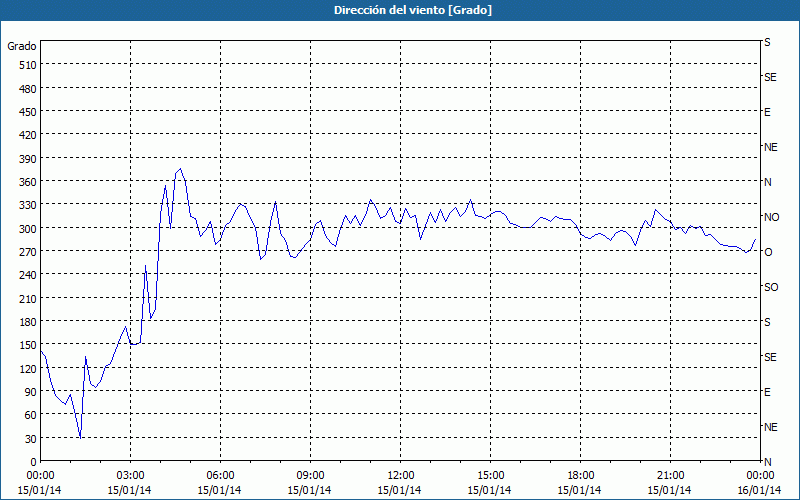Select the 210 value on the y-axis
This screenshot has width=800, height=500.
point(28,298)
